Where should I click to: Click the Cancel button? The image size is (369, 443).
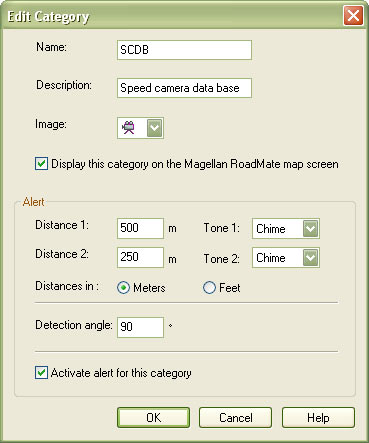click(x=235, y=417)
